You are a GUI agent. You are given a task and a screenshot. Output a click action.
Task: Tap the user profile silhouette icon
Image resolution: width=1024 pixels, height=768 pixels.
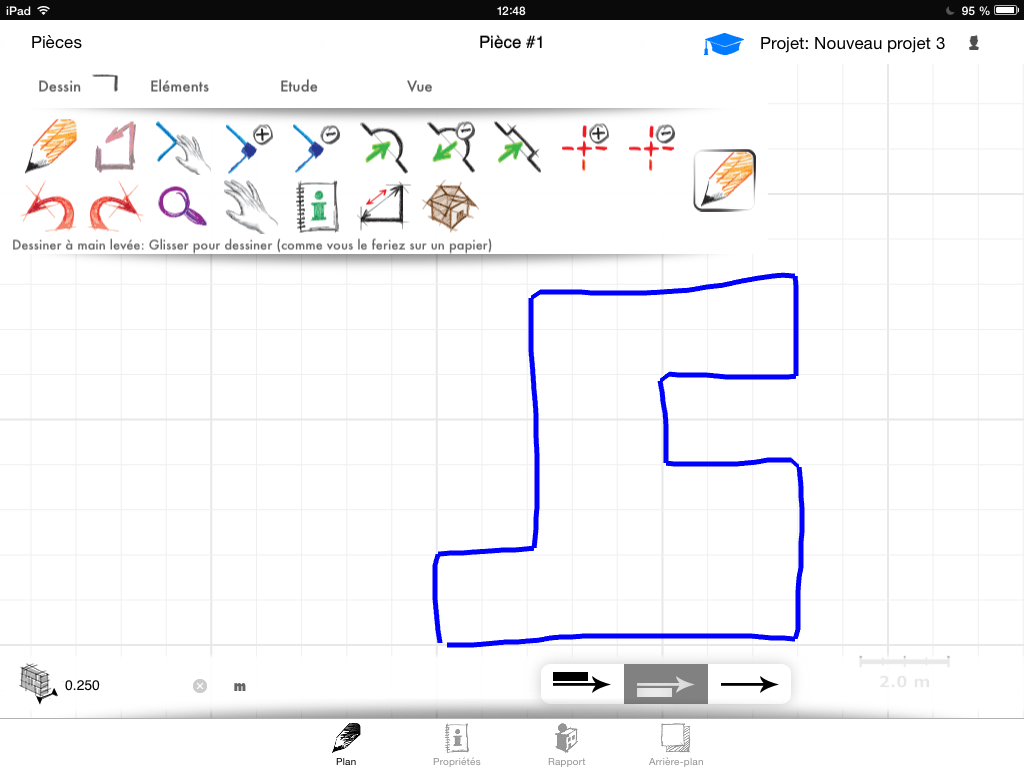(x=974, y=44)
